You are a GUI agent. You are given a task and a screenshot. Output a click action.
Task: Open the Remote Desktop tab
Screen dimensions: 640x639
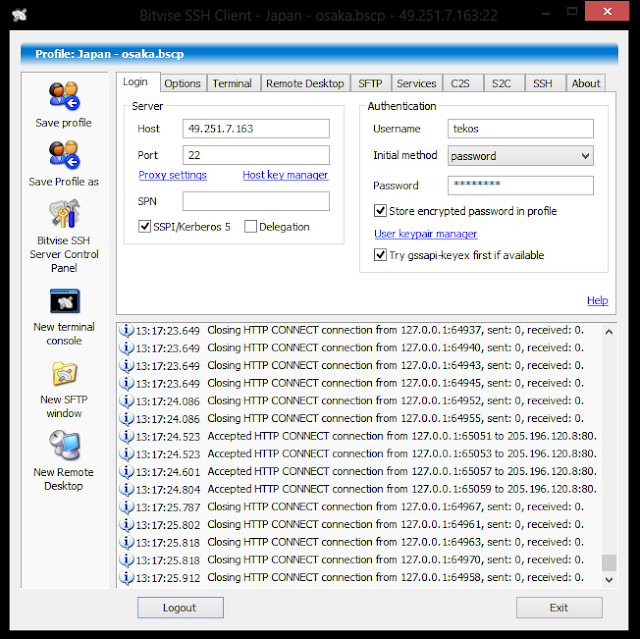point(305,83)
